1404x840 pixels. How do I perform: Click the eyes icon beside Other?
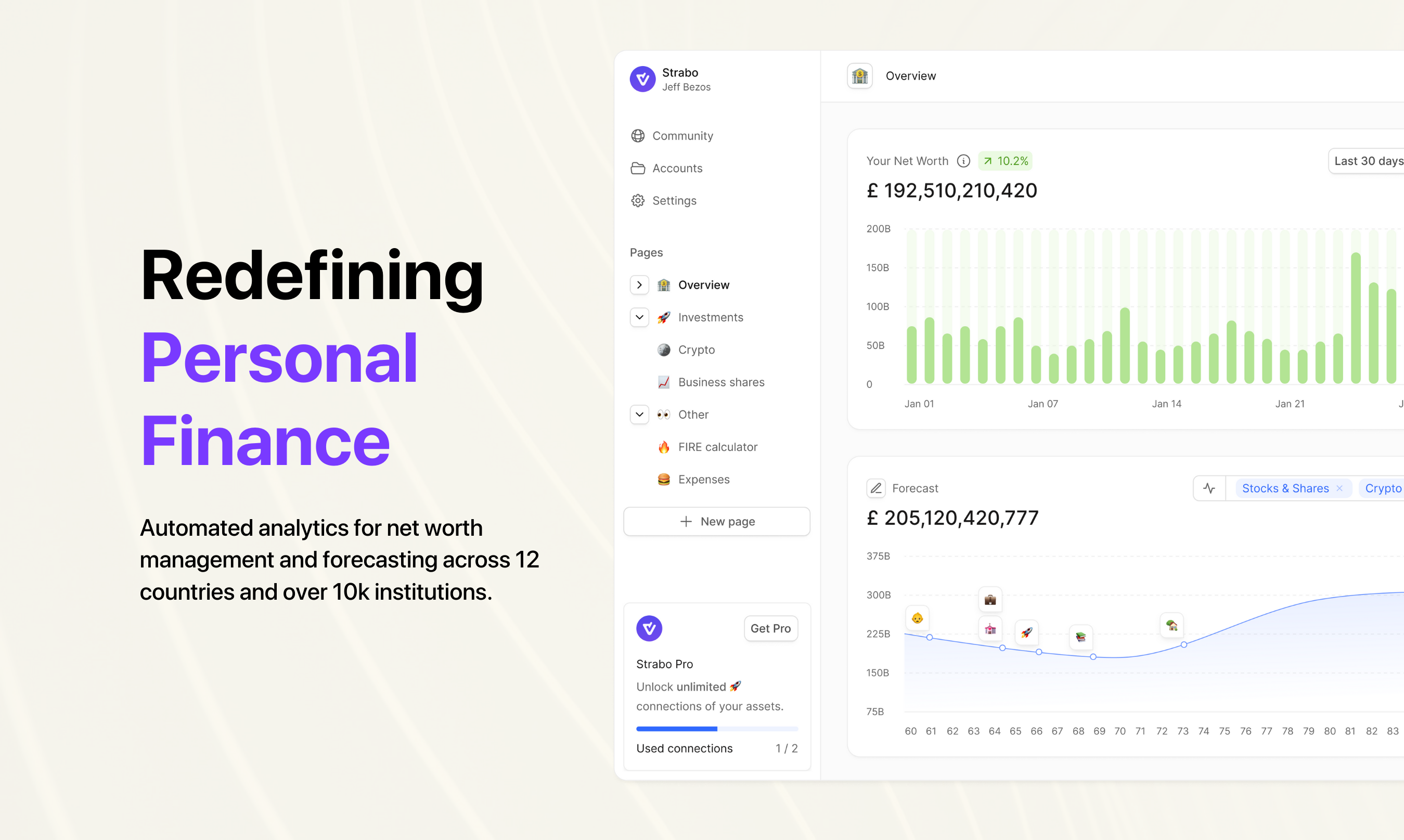click(x=663, y=415)
